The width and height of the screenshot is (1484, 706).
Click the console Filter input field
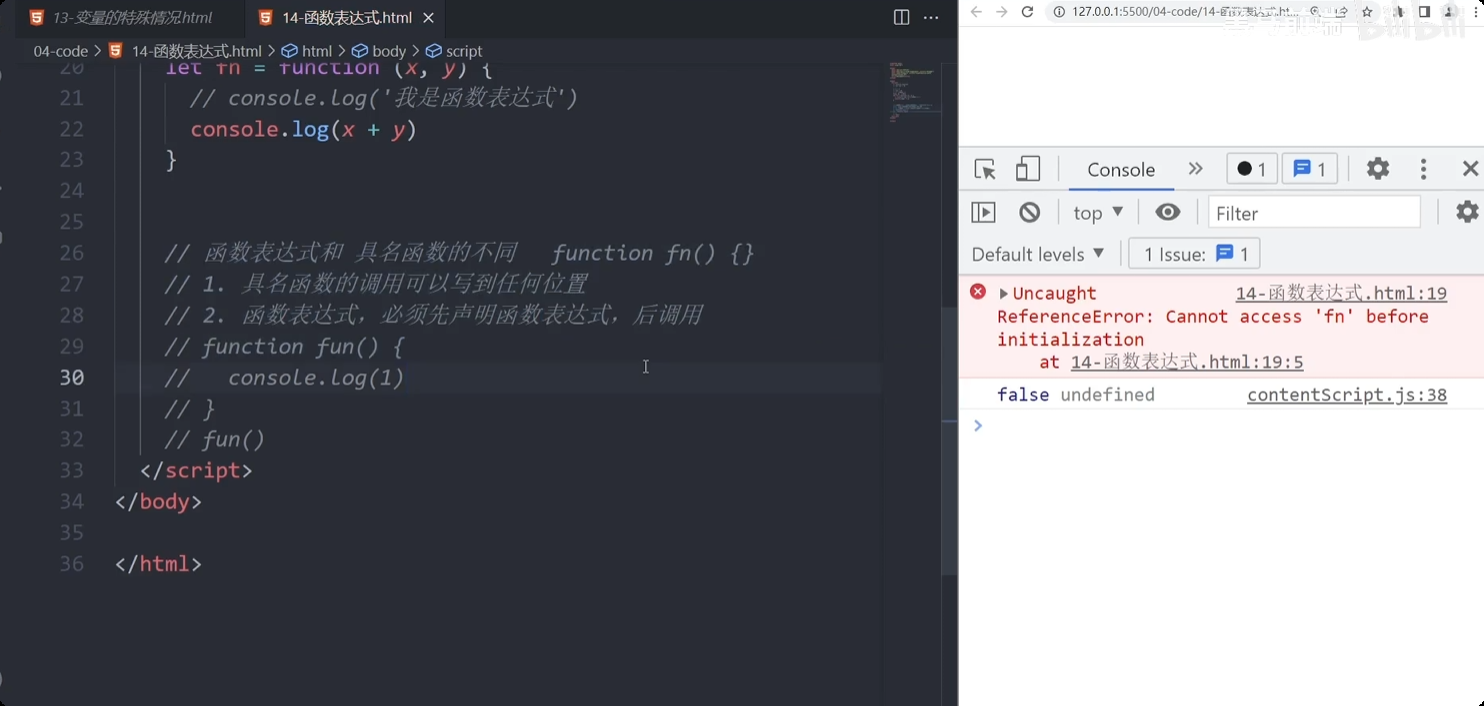(1314, 212)
